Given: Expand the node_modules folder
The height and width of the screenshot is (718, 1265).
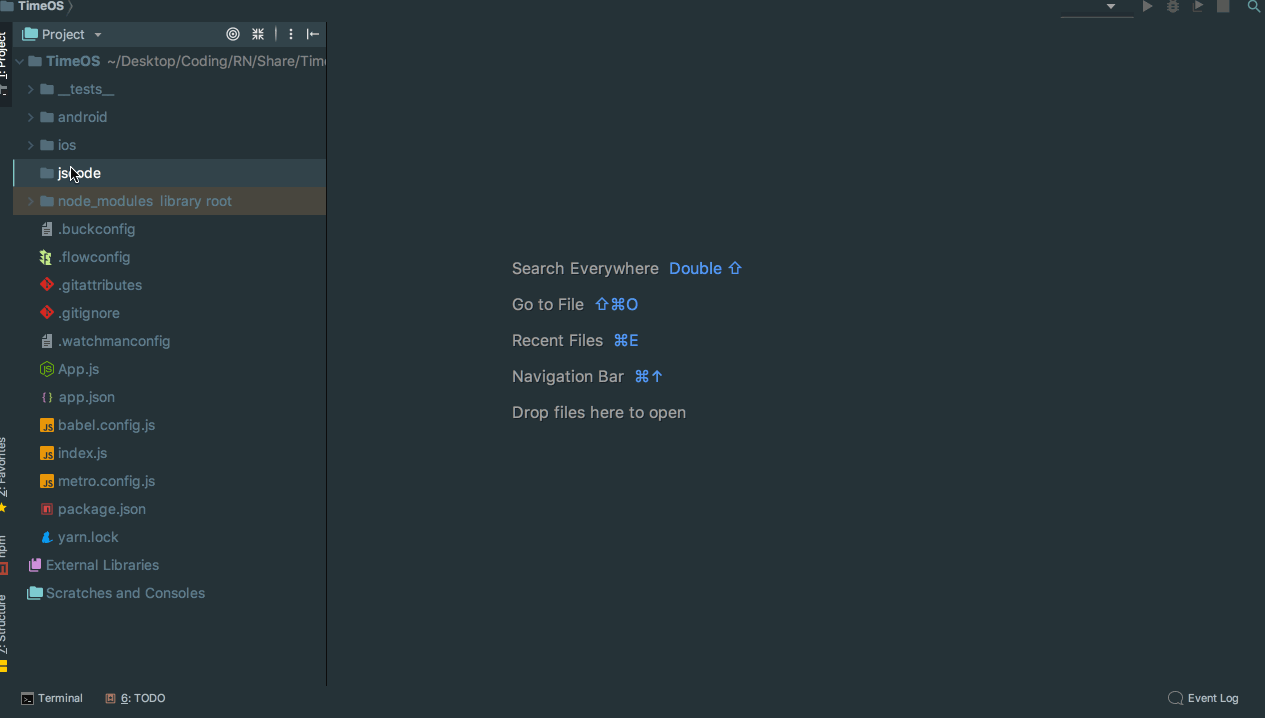Looking at the screenshot, I should pyautogui.click(x=30, y=201).
